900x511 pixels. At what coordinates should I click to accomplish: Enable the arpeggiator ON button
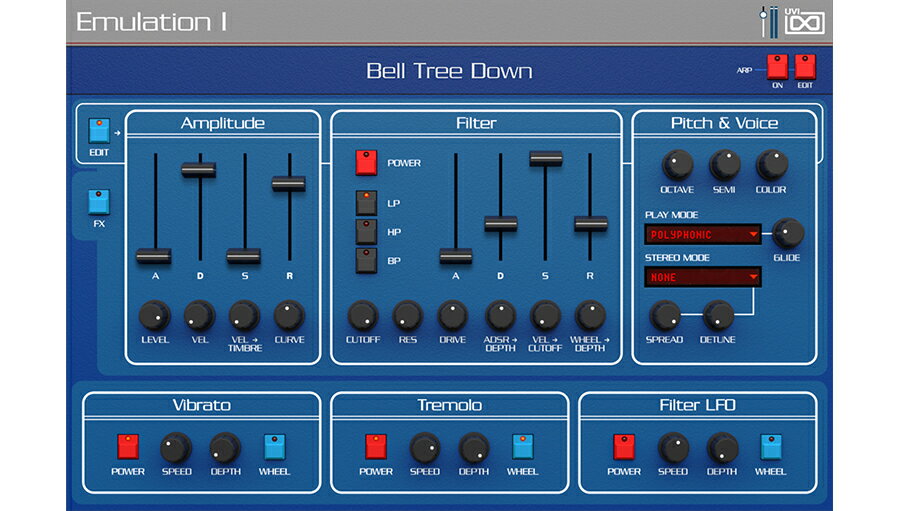coord(777,67)
